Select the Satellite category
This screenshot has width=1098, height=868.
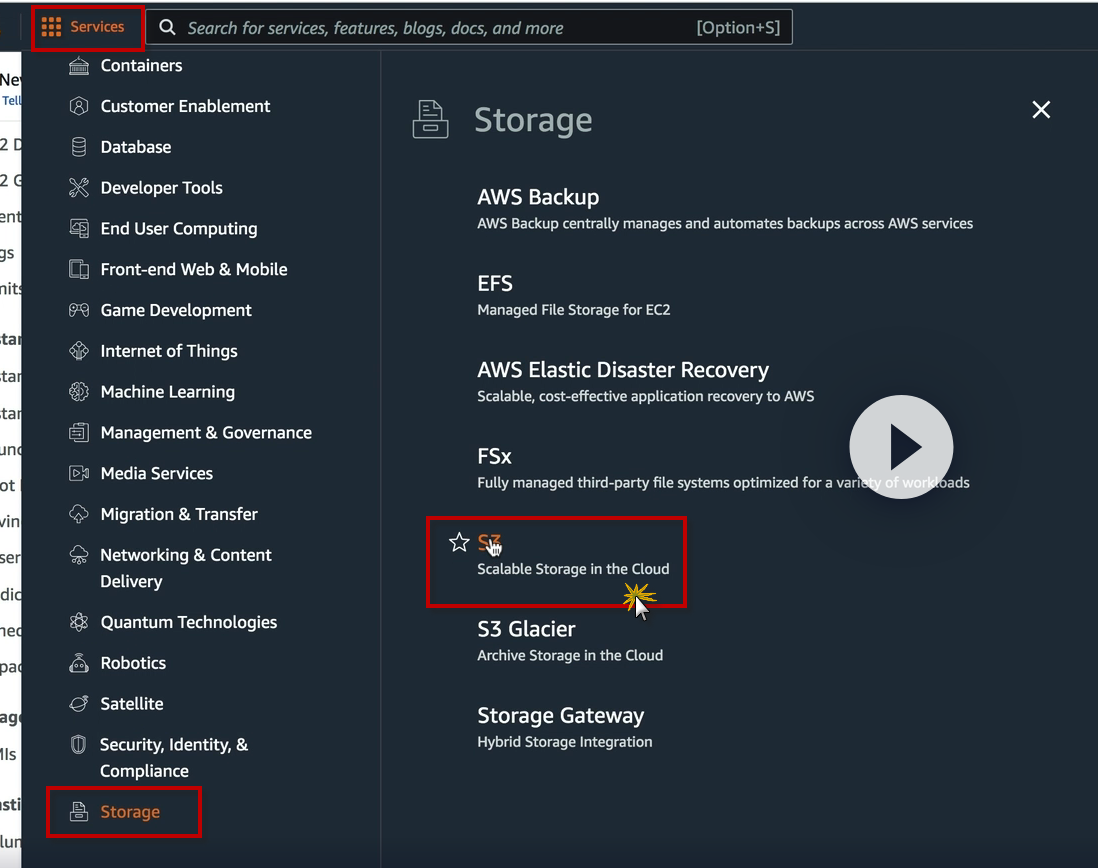tap(132, 704)
